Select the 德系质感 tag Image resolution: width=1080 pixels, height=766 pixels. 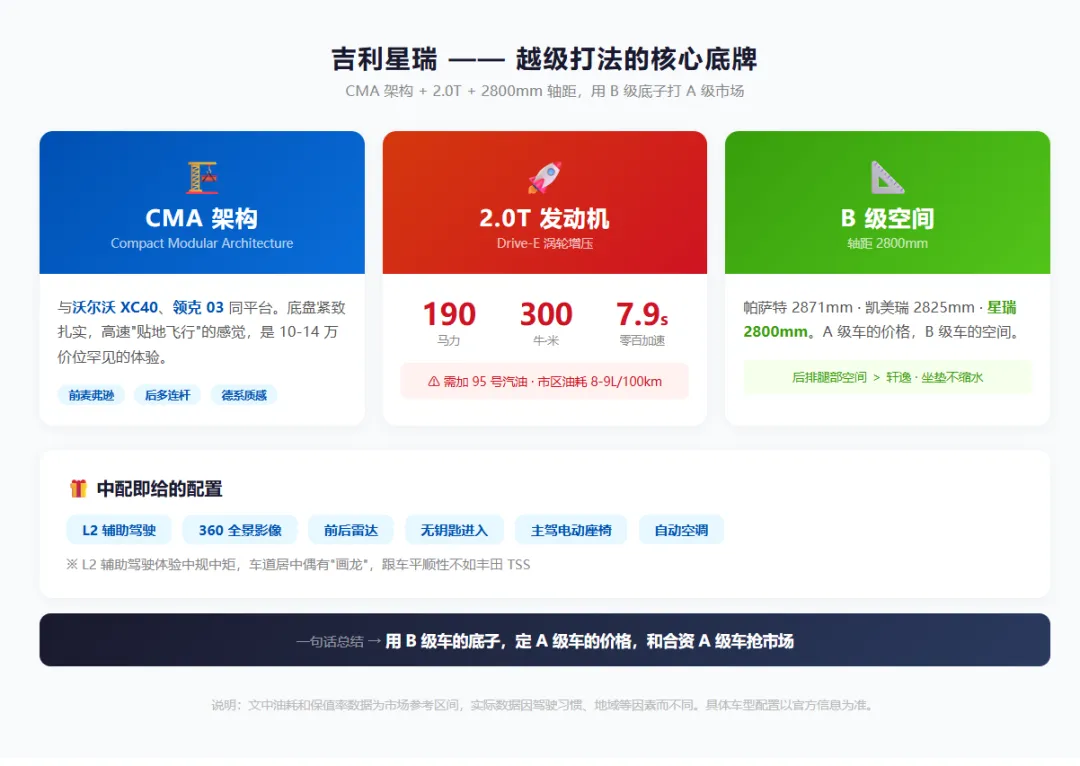tap(244, 395)
